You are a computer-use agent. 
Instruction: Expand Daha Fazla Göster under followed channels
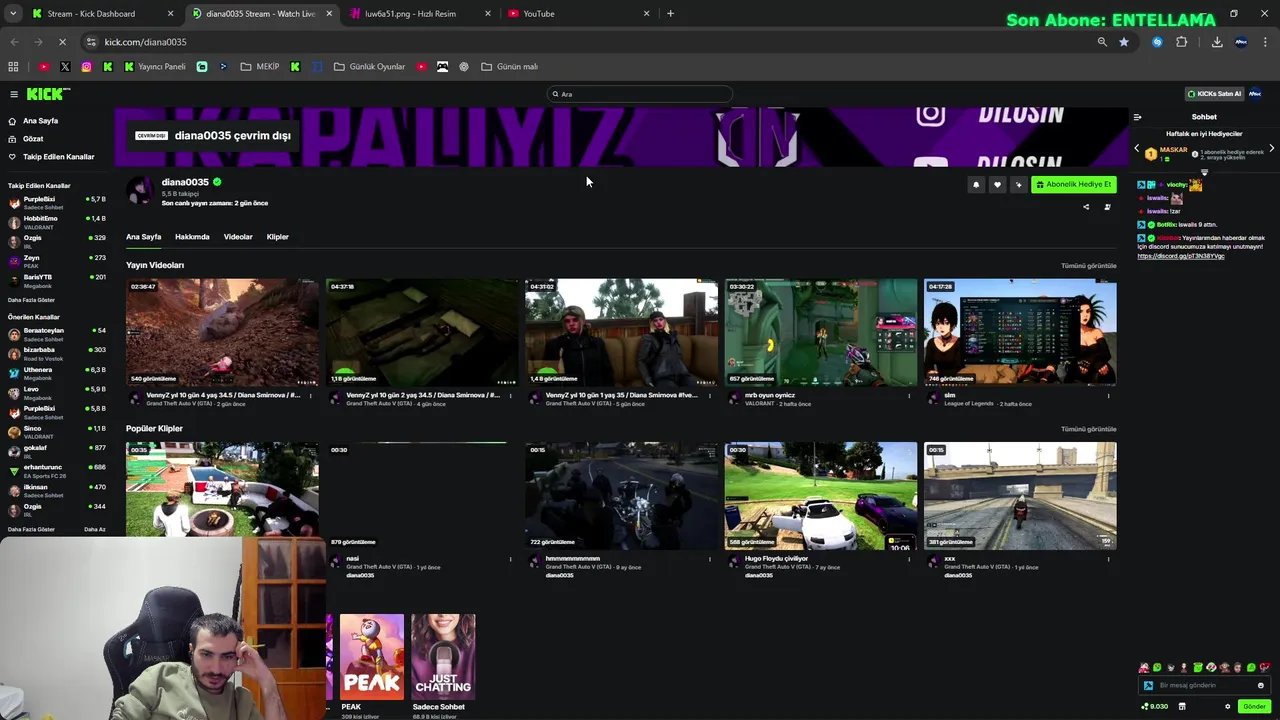click(x=31, y=300)
